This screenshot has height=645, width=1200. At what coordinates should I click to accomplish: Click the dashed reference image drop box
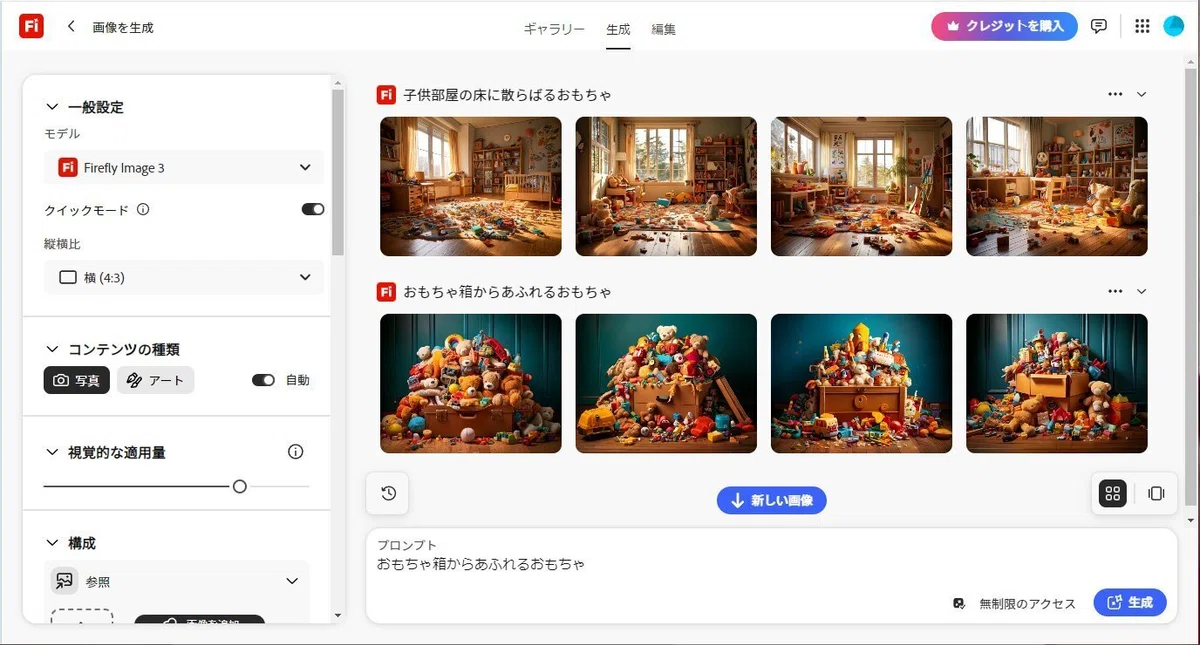[82, 618]
